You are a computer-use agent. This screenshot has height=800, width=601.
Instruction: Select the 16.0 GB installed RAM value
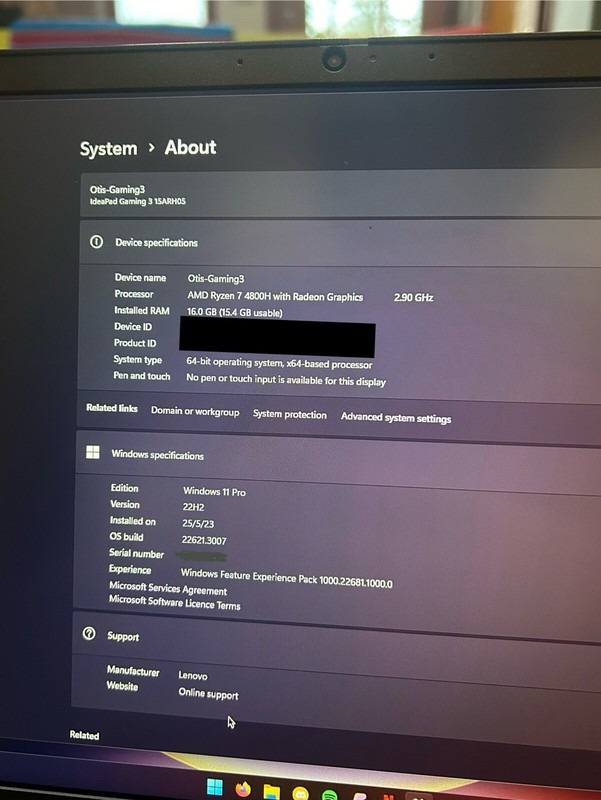click(x=234, y=312)
